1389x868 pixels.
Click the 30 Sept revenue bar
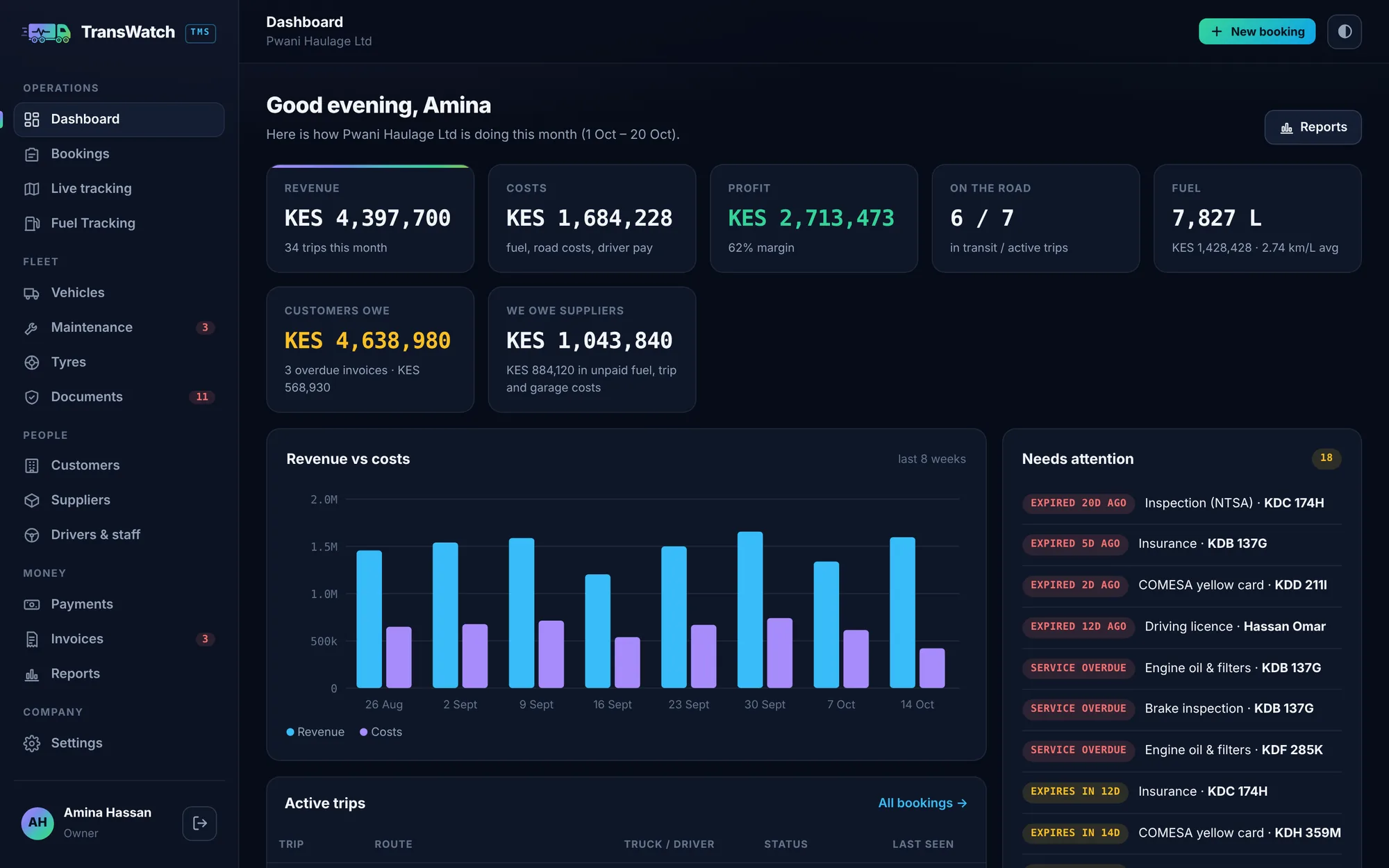coord(750,610)
